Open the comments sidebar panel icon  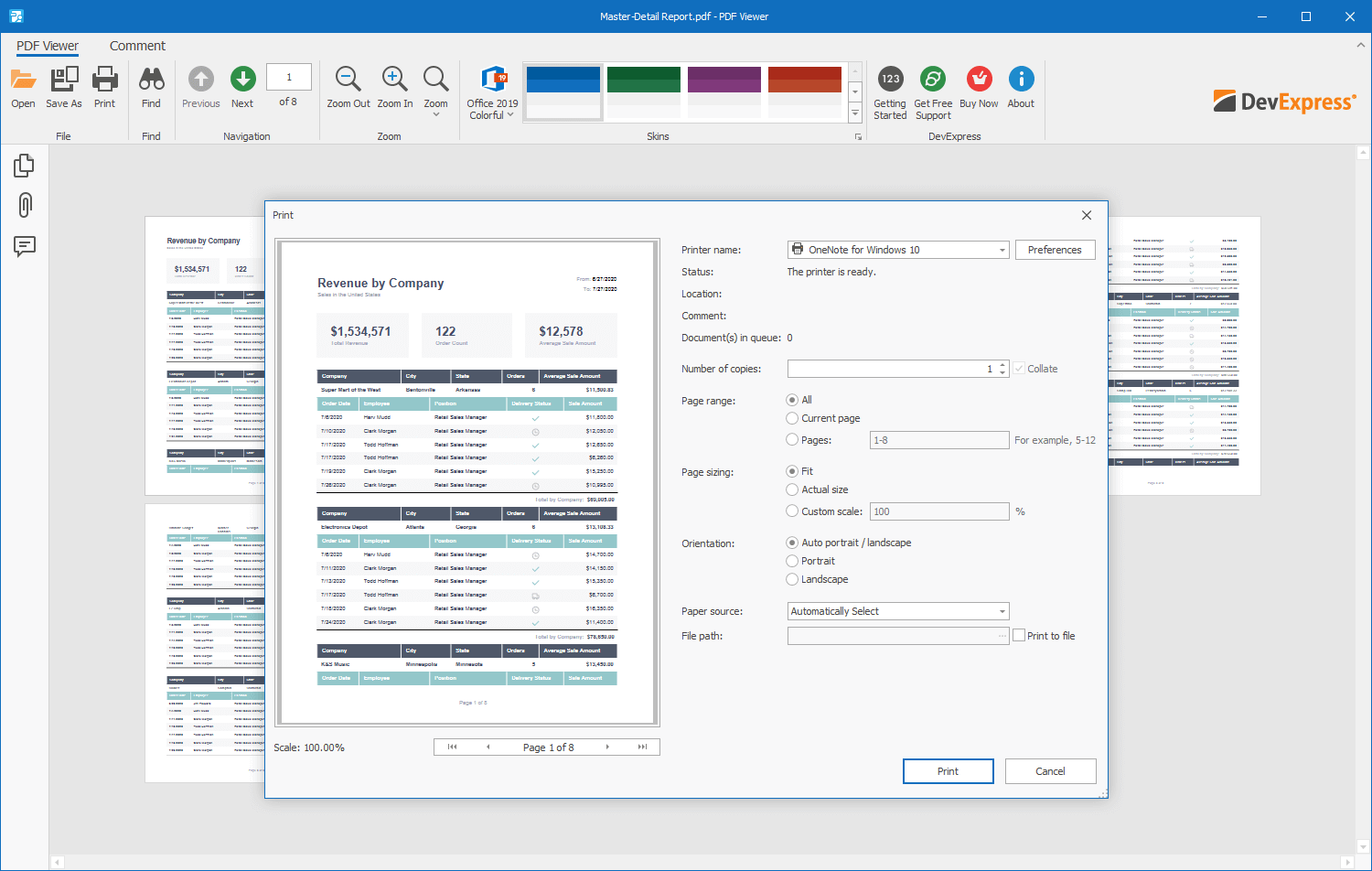pyautogui.click(x=25, y=246)
